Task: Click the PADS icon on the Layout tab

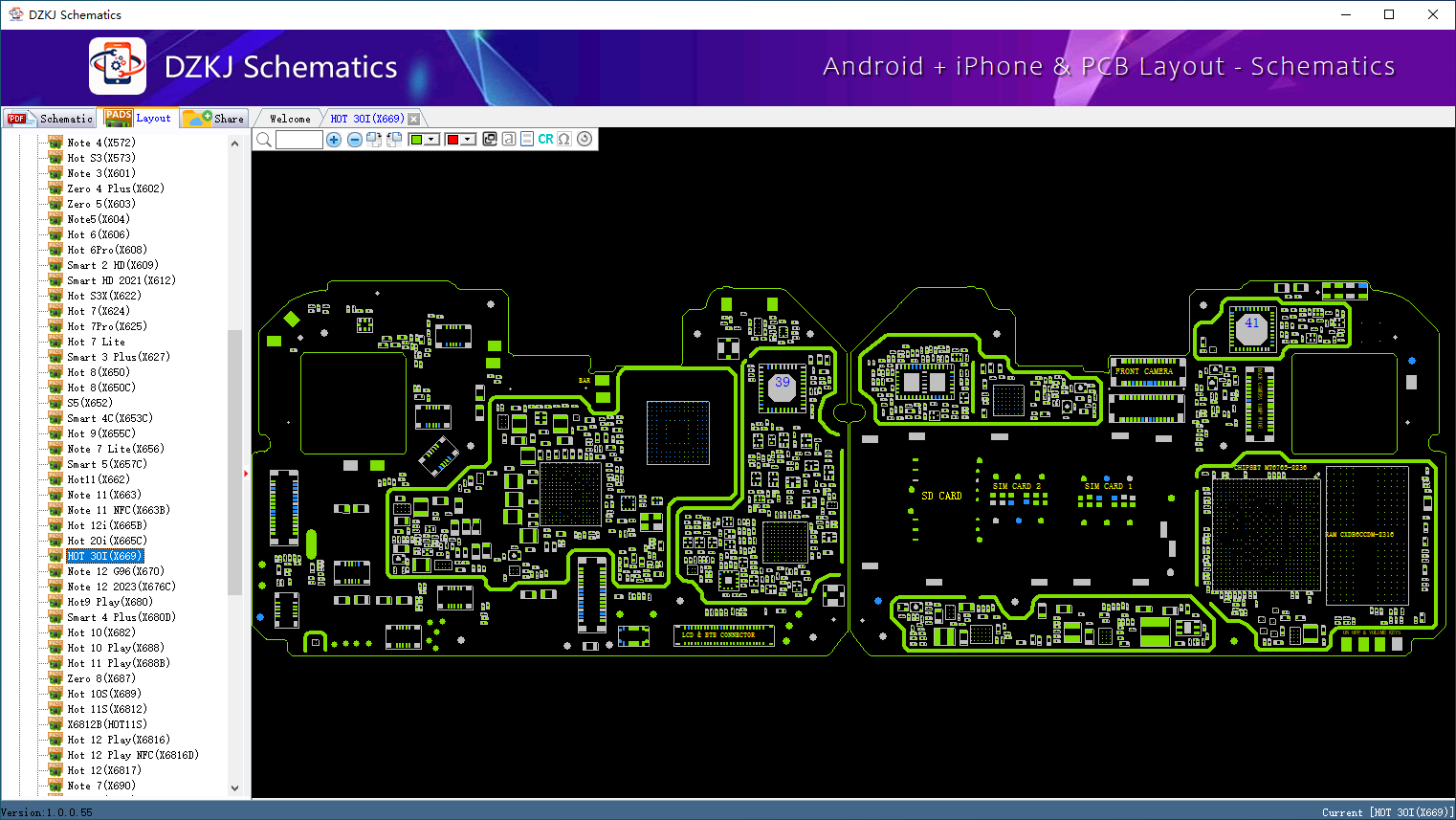Action: click(x=119, y=118)
